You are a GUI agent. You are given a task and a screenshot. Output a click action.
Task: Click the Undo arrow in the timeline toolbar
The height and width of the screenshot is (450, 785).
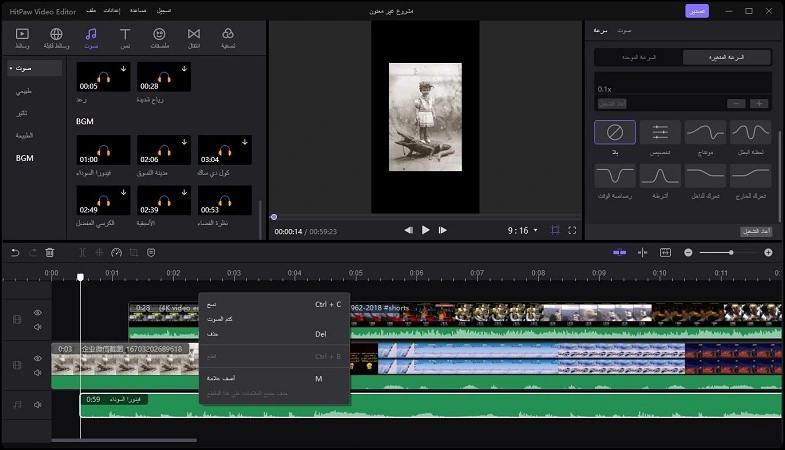[x=15, y=253]
